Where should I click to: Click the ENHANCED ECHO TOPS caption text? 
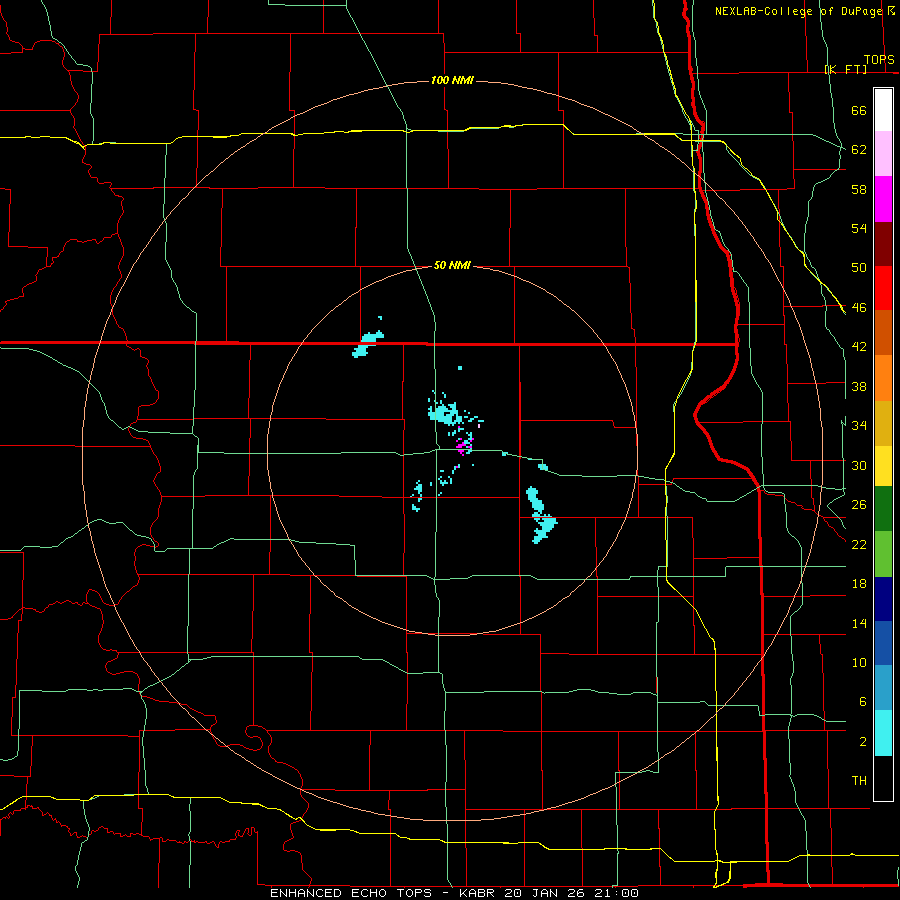(351, 893)
